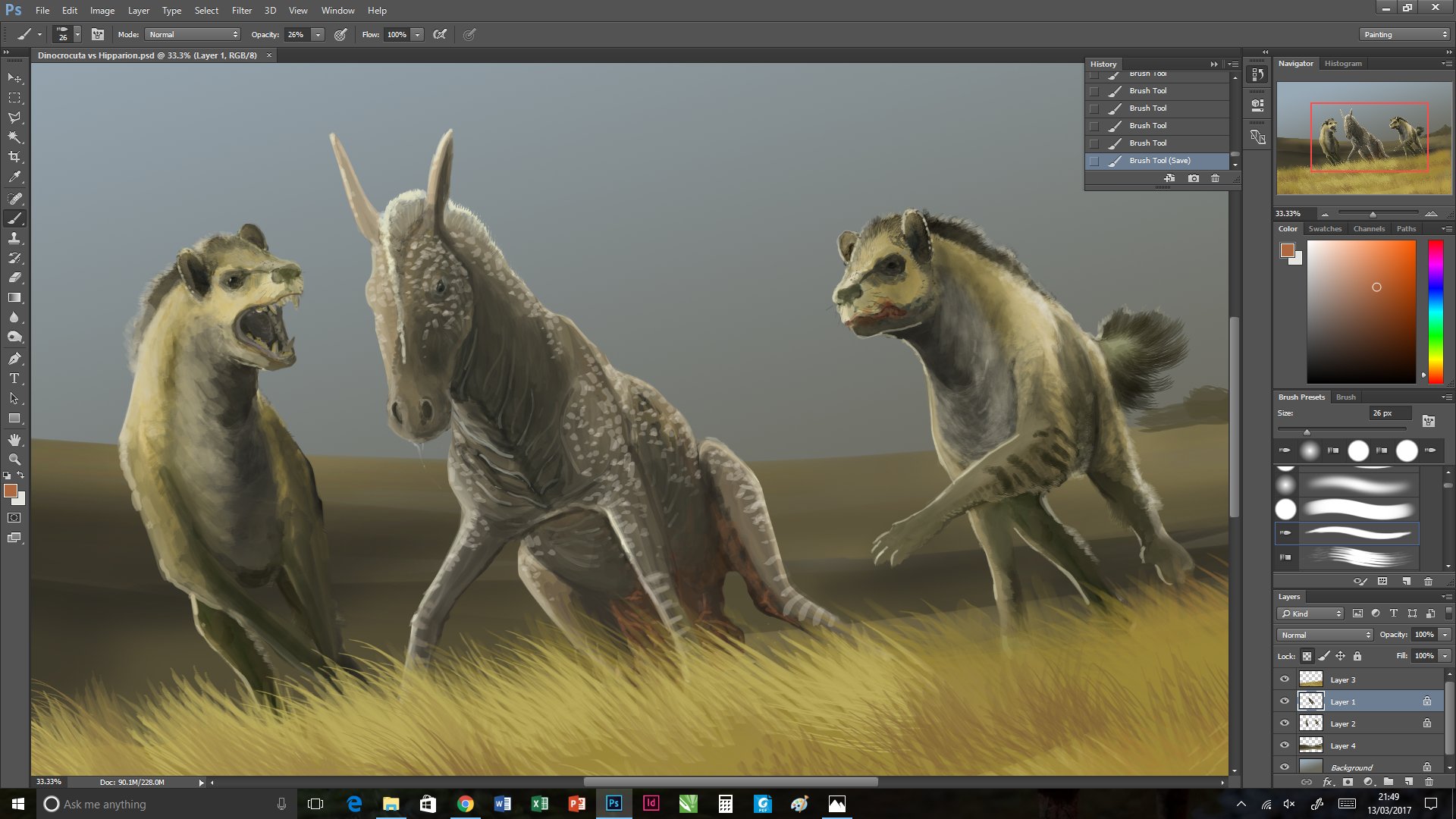
Task: Open the brush panel toggle in options bar
Action: 98,35
